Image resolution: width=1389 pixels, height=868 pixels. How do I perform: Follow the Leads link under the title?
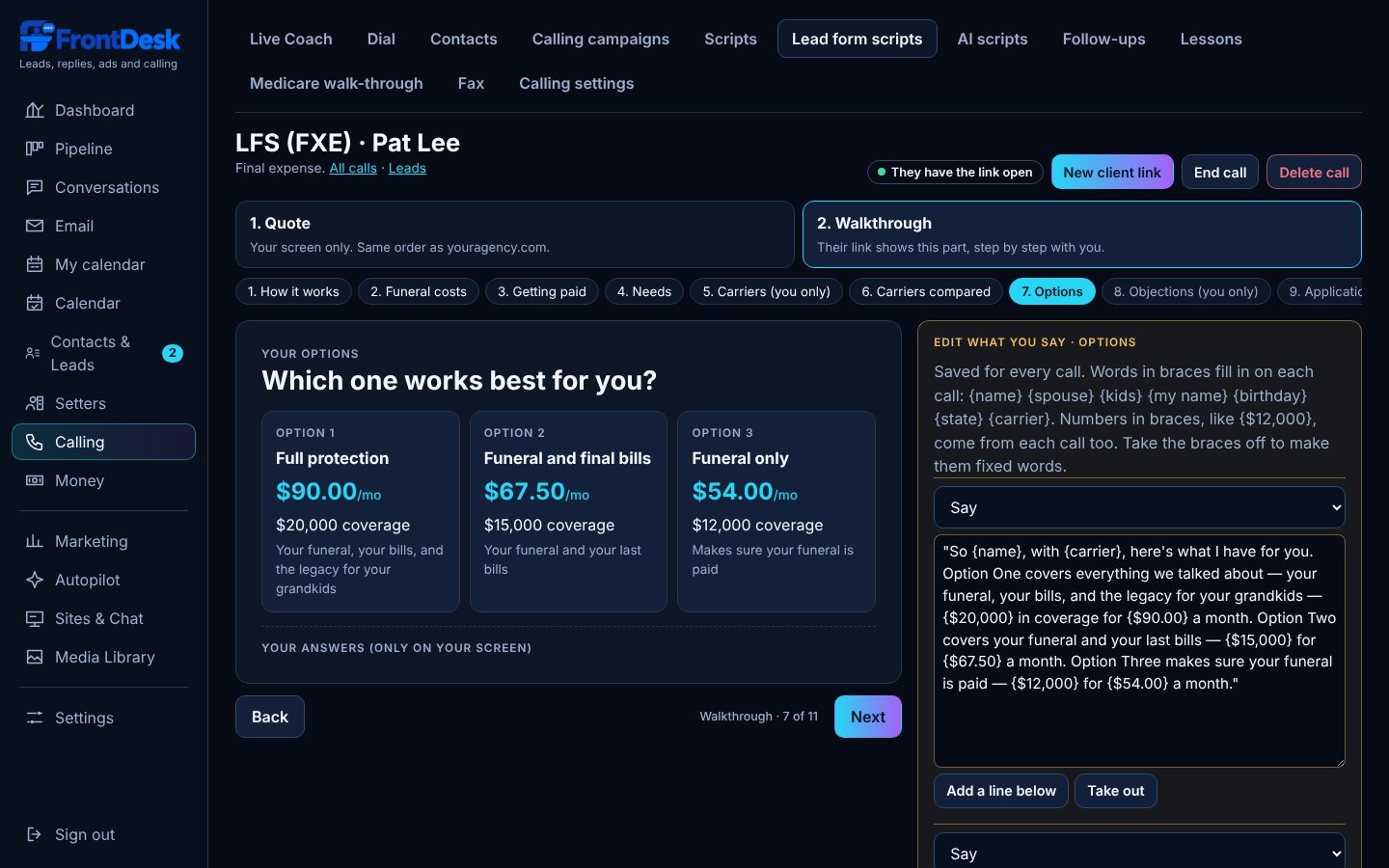click(407, 168)
